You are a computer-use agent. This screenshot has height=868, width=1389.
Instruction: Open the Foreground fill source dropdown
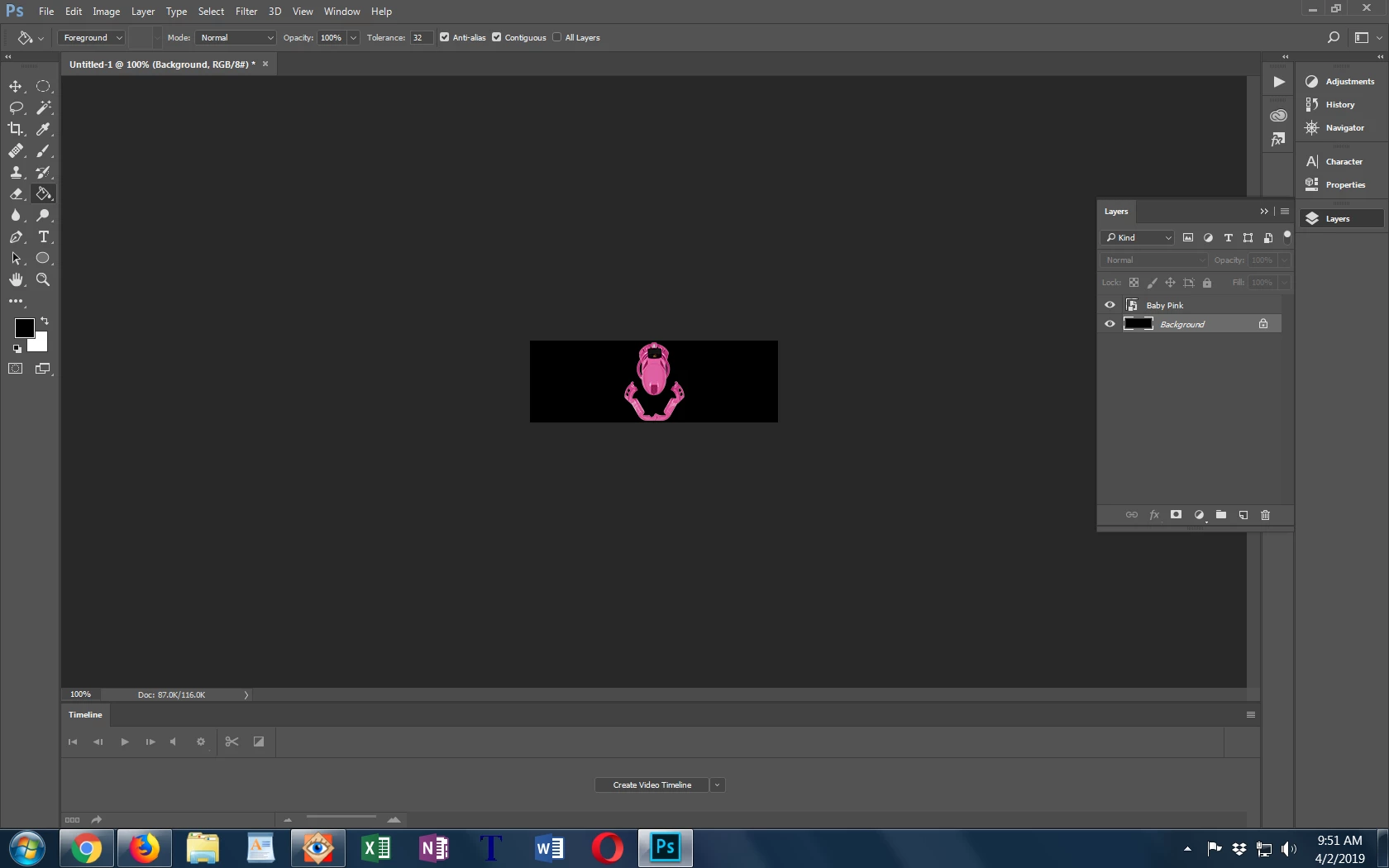point(91,37)
